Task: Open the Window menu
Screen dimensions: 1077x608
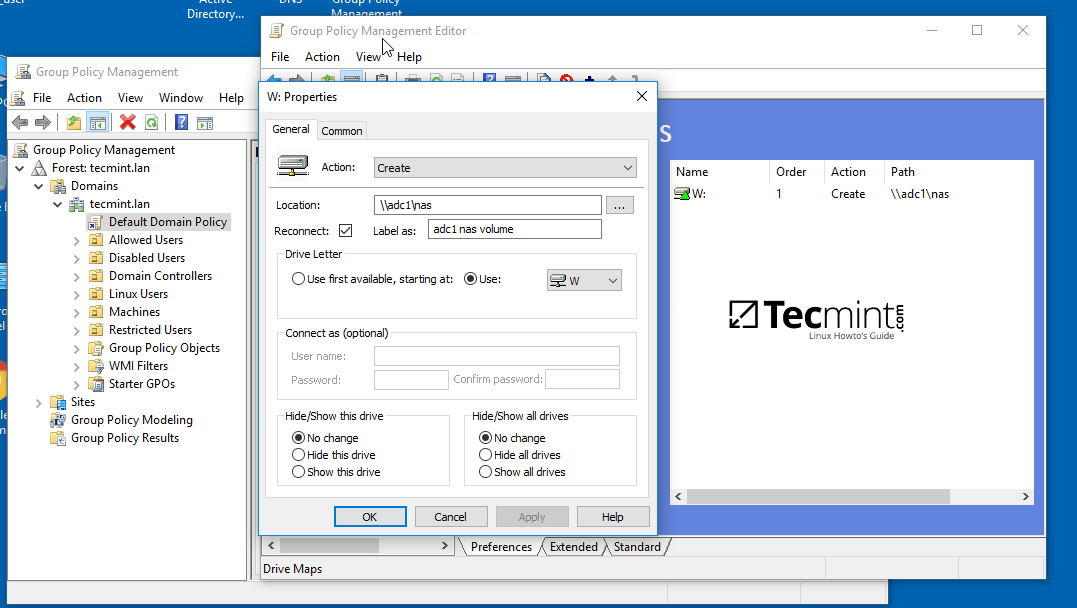Action: 181,97
